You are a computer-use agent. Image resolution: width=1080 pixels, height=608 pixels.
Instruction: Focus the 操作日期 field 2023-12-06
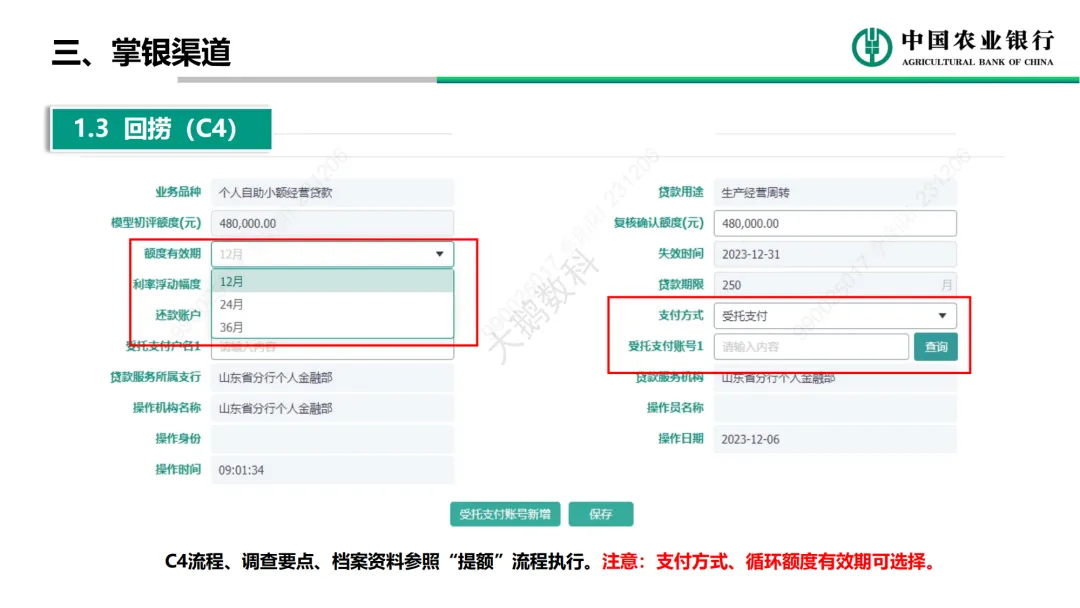point(834,439)
